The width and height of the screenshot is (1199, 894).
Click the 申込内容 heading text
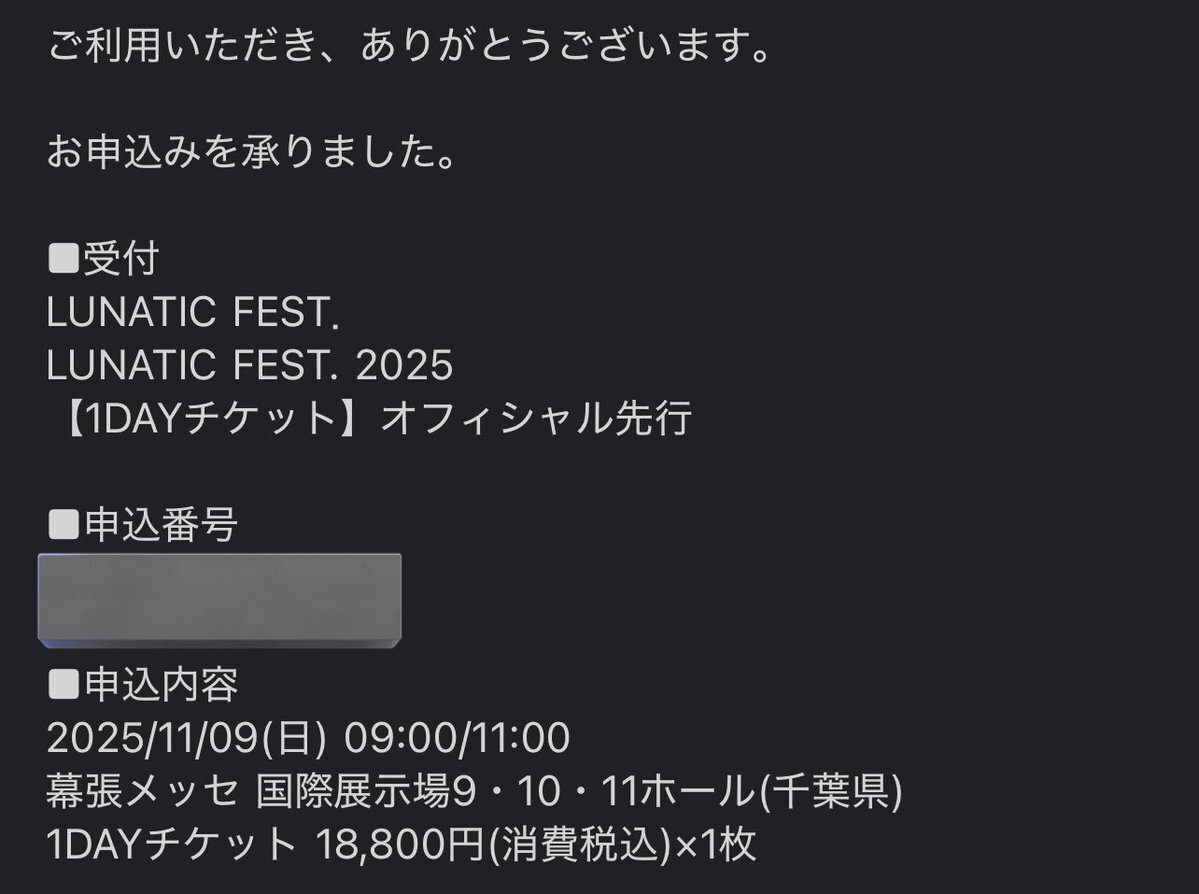coord(161,684)
